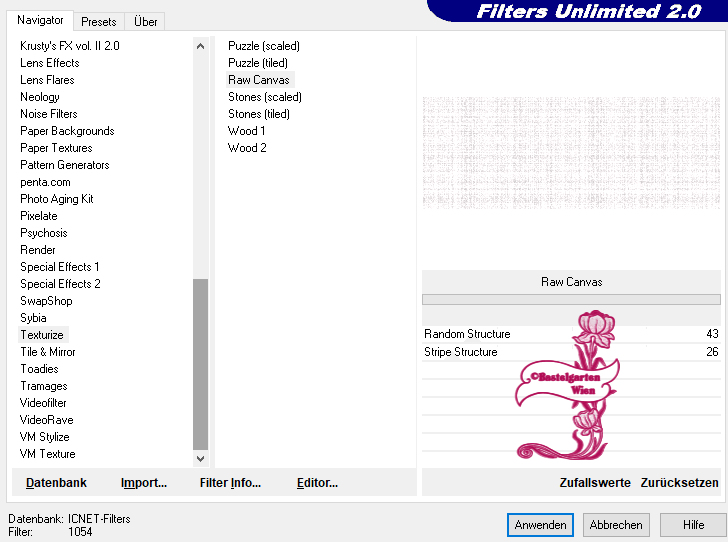Image resolution: width=728 pixels, height=542 pixels.
Task: Click Stripe Structure value 26
Action: tap(712, 352)
